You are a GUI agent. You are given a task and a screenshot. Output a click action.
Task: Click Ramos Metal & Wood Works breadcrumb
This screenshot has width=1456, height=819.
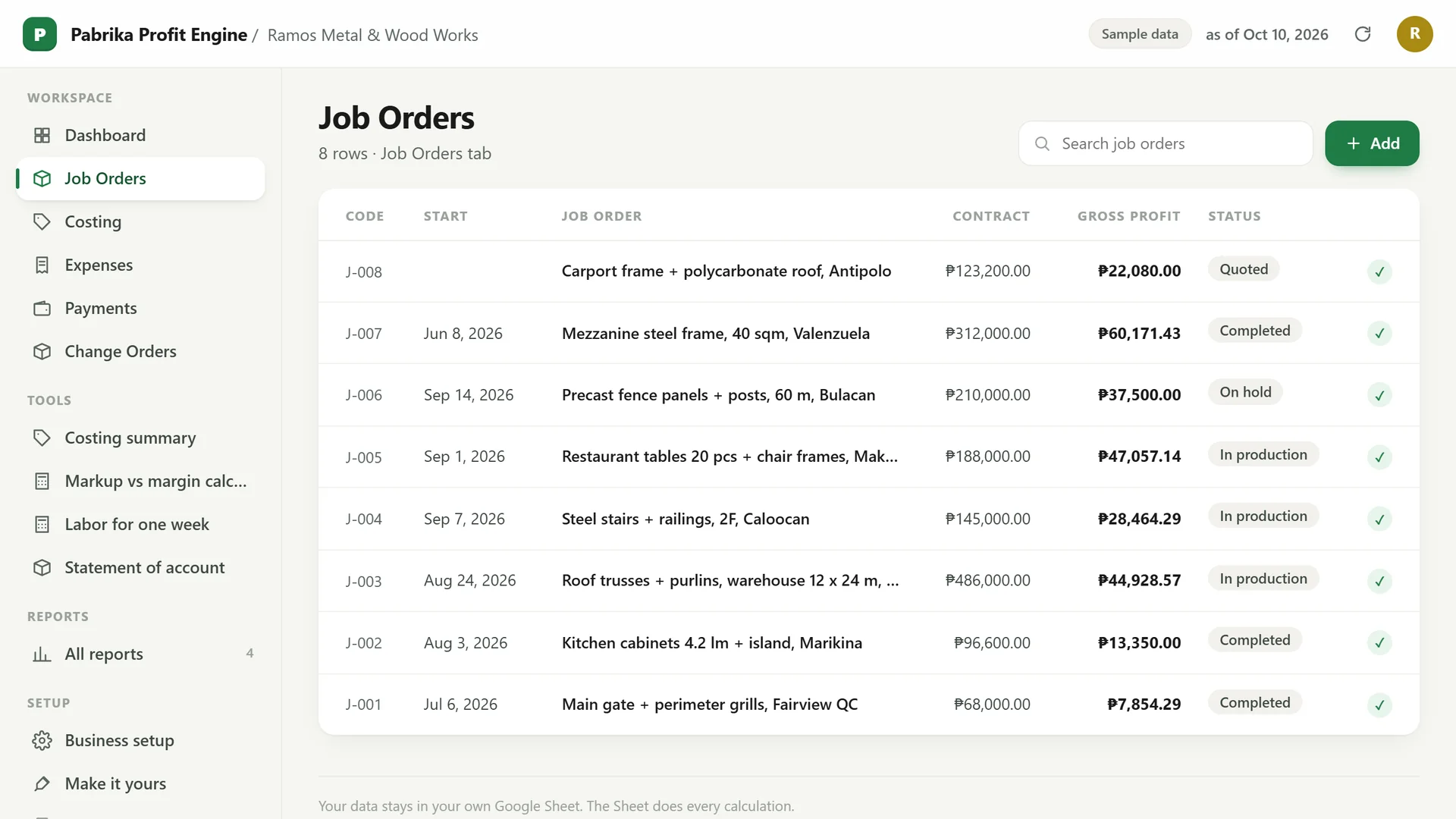pos(372,35)
